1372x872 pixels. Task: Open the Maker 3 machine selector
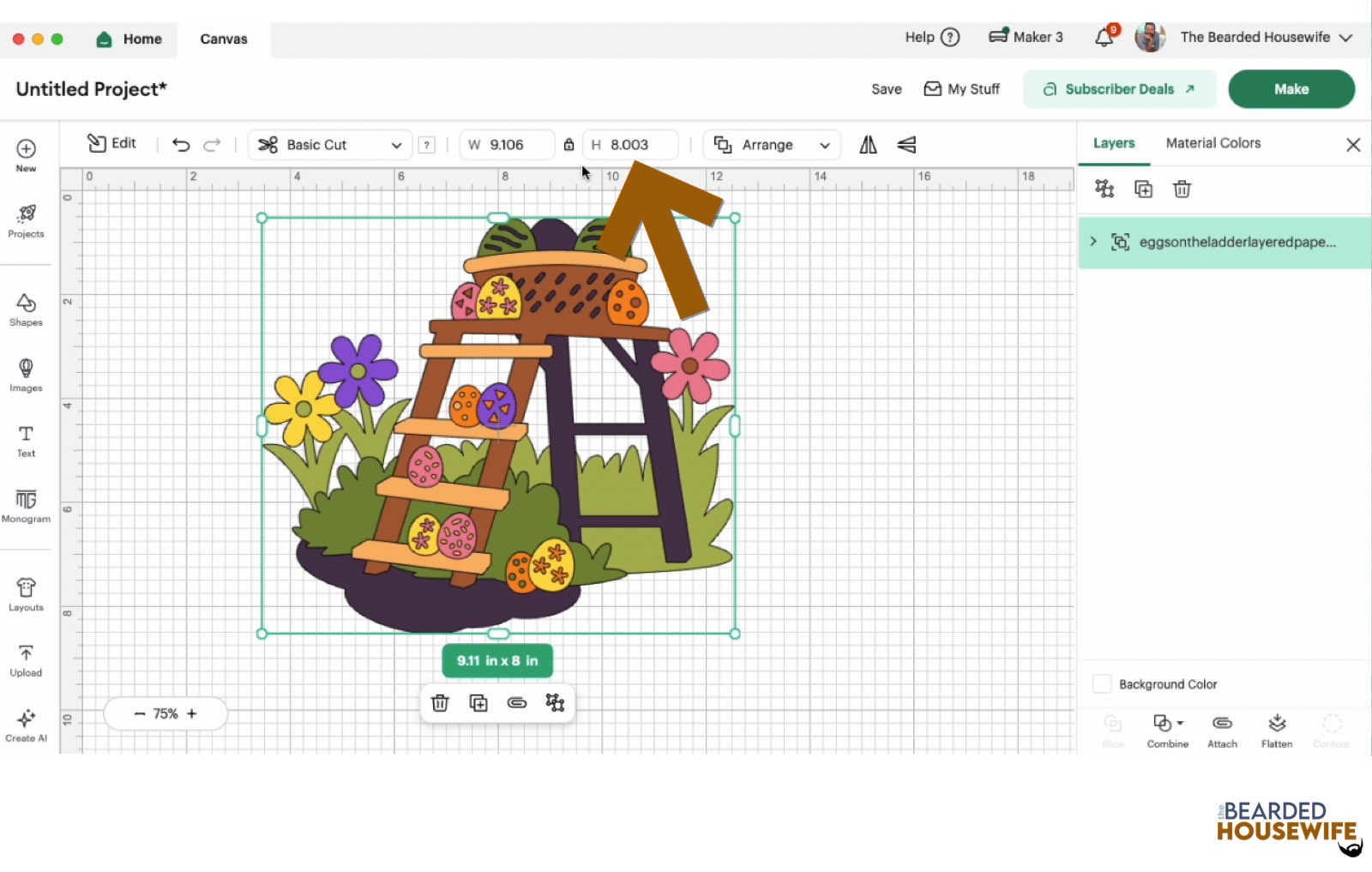point(1026,37)
